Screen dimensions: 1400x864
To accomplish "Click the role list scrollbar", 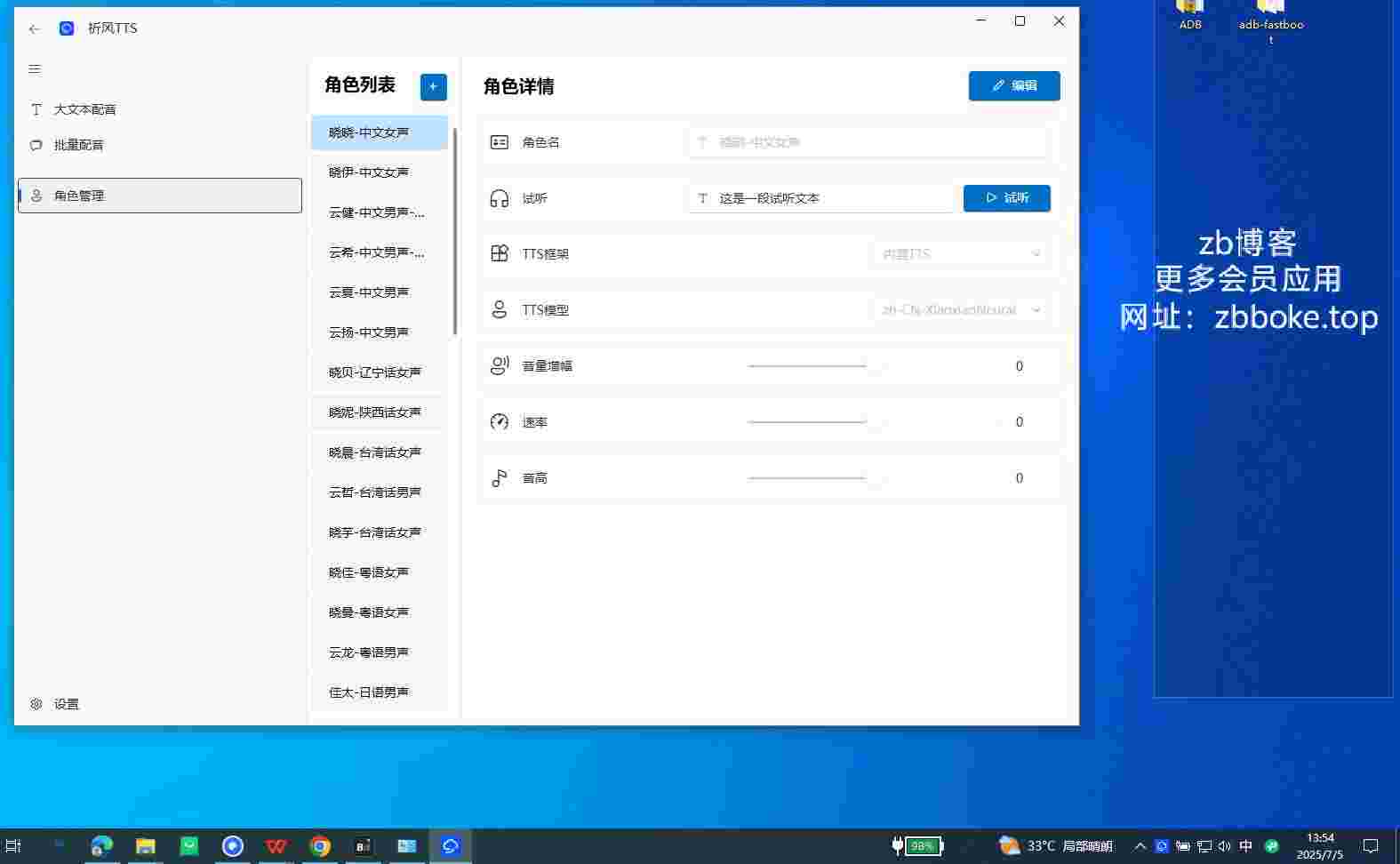I will click(455, 231).
